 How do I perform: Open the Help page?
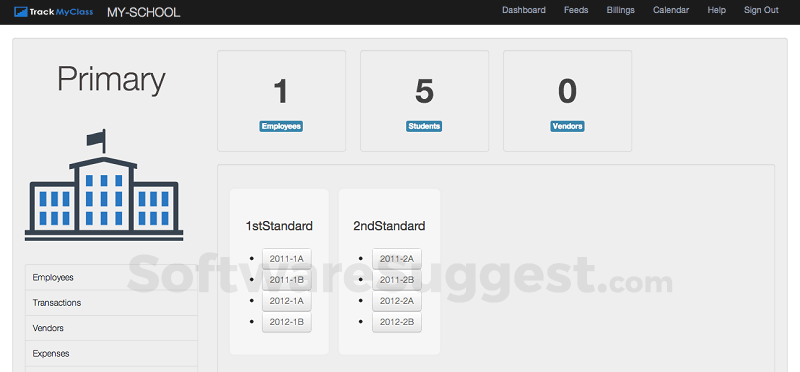(716, 10)
